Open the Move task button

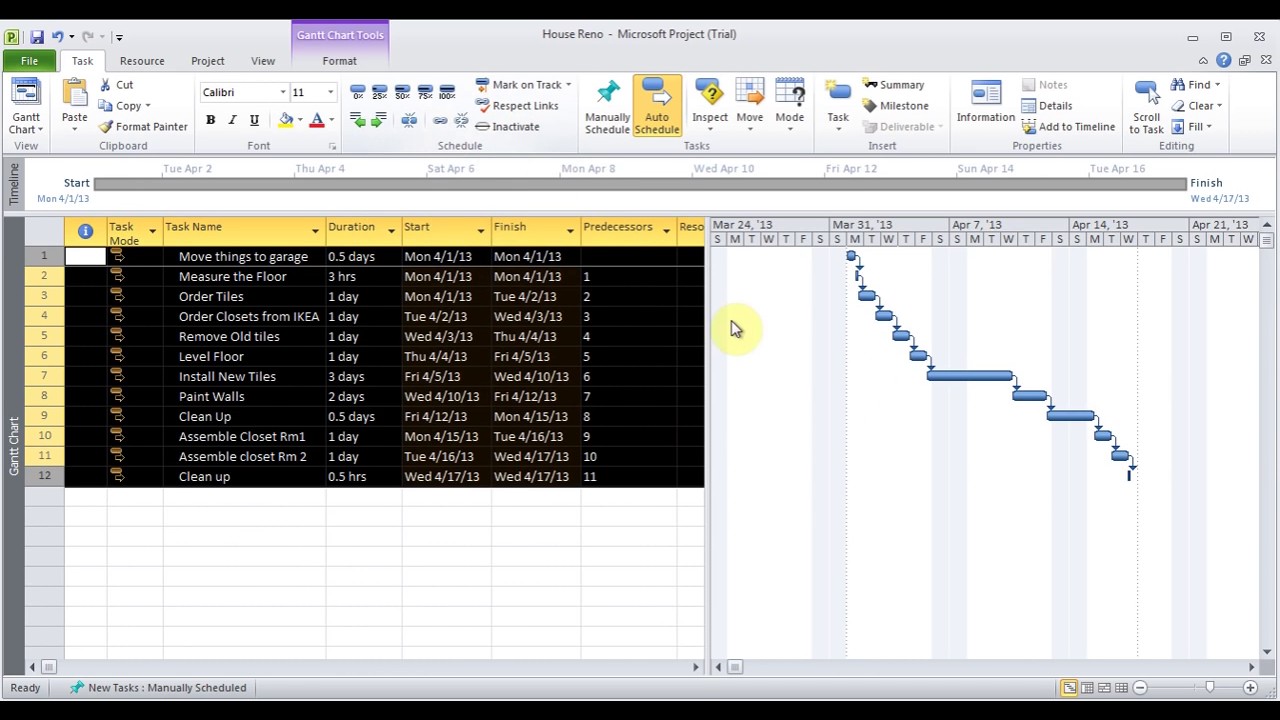749,106
